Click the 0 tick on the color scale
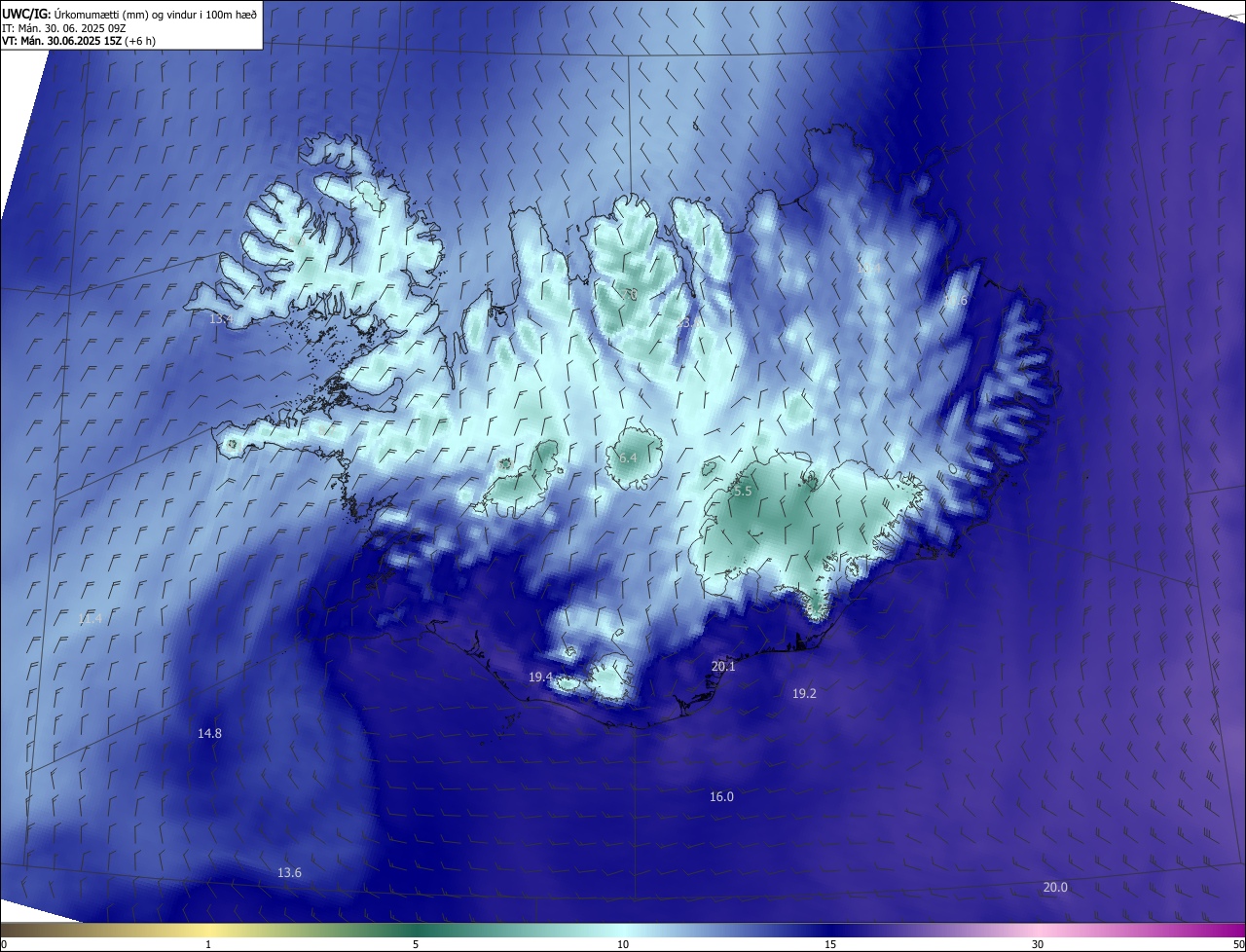The width and height of the screenshot is (1246, 952). point(4,944)
